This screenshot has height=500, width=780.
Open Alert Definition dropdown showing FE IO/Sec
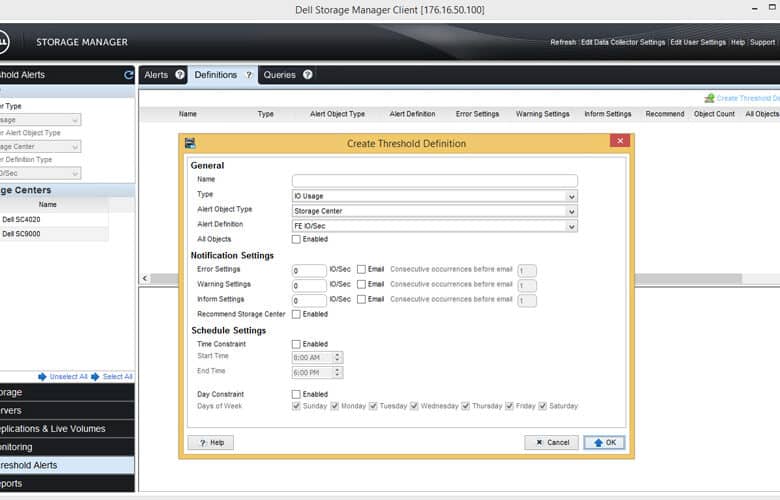pos(434,226)
